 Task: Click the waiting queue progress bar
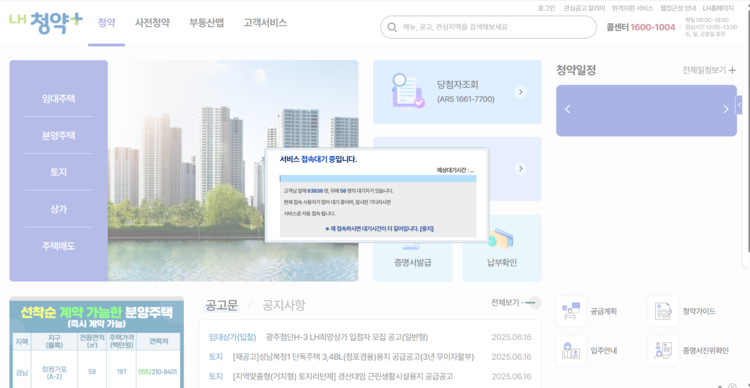click(378, 178)
